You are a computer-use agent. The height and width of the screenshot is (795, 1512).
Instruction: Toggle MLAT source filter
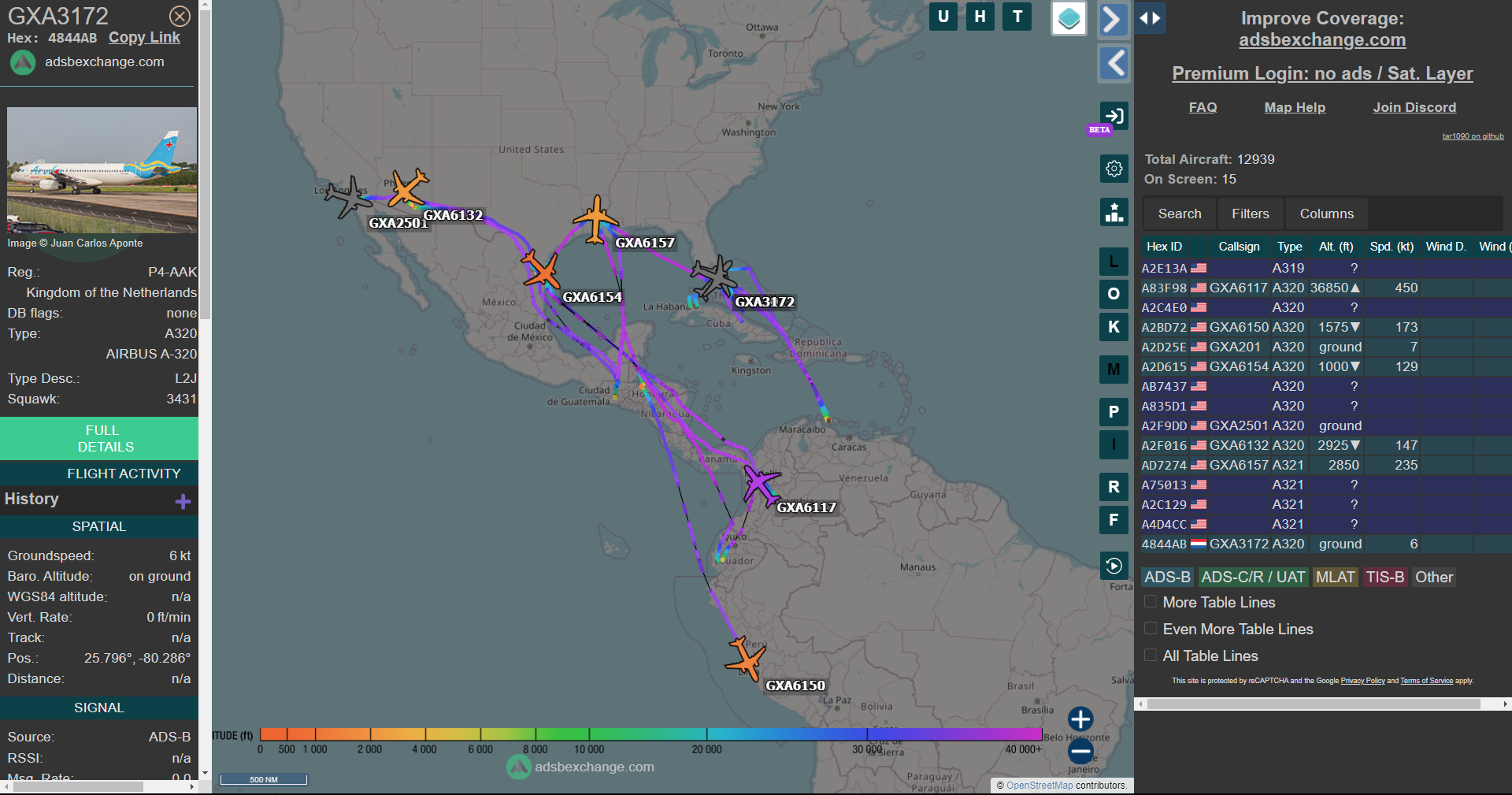(x=1335, y=577)
